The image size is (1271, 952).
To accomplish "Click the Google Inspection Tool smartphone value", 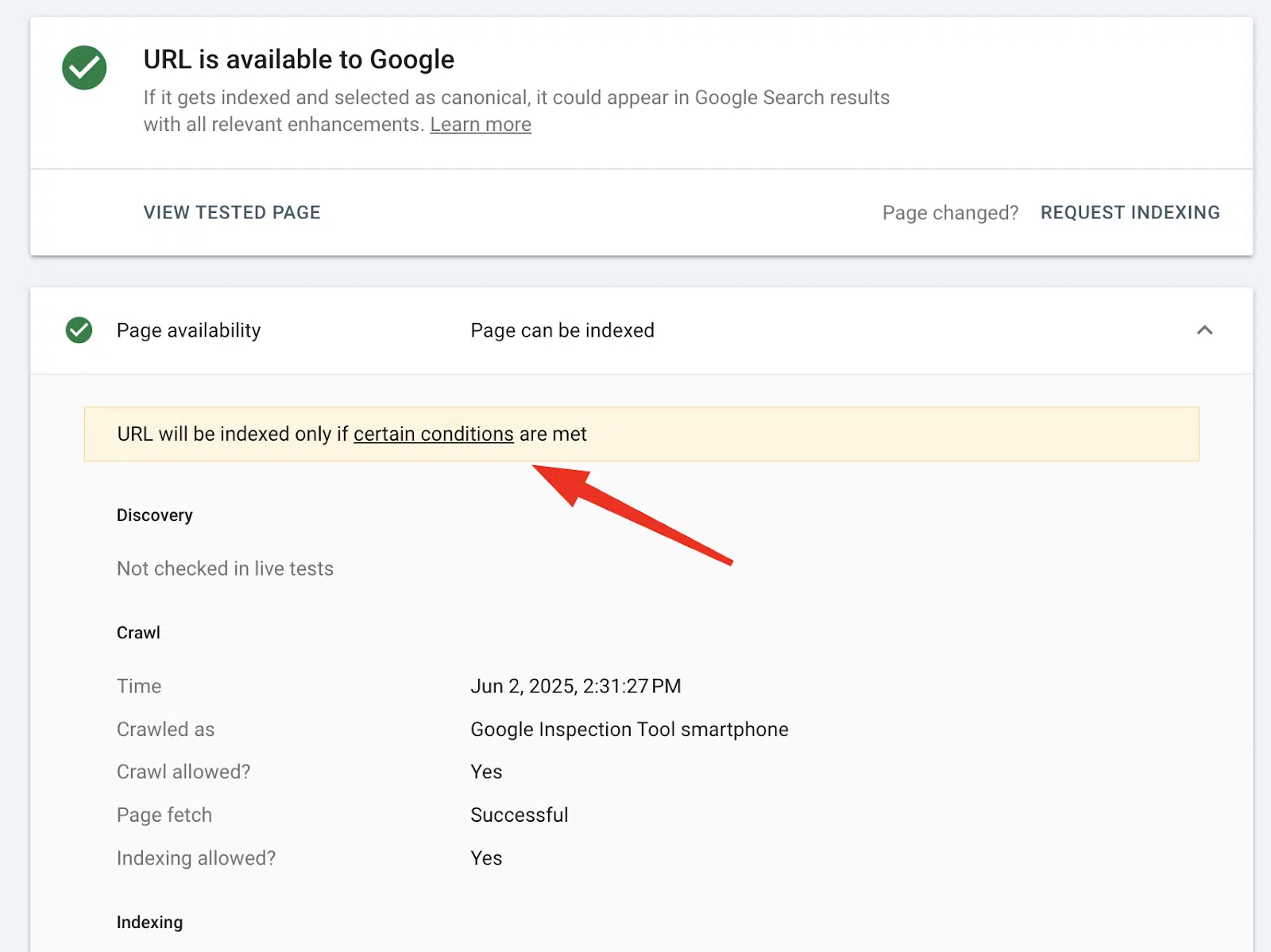I will pyautogui.click(x=629, y=729).
